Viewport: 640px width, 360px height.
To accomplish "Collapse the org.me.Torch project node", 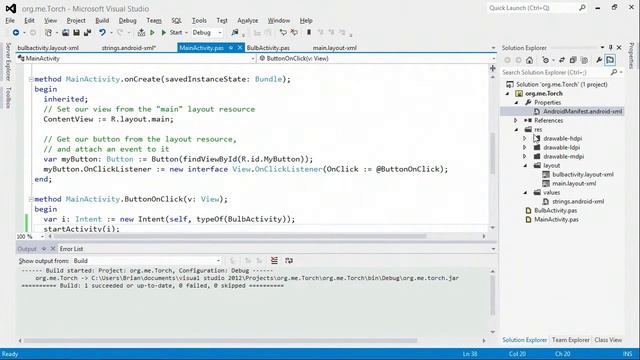I will point(508,93).
